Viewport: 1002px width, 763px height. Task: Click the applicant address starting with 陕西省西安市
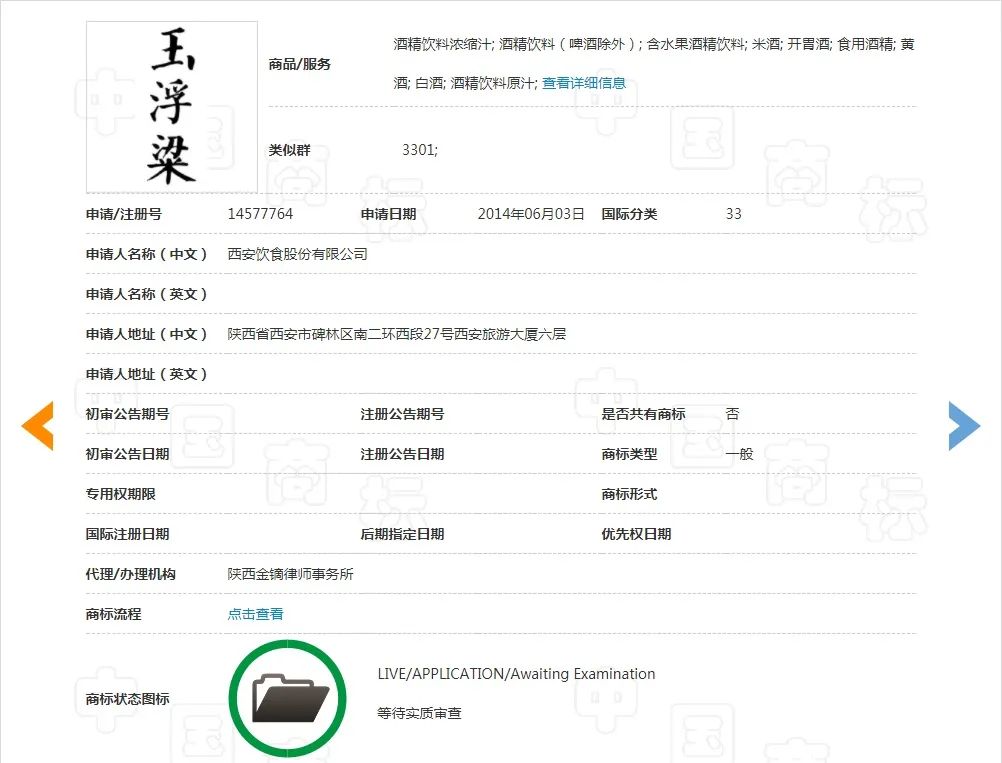(x=396, y=334)
